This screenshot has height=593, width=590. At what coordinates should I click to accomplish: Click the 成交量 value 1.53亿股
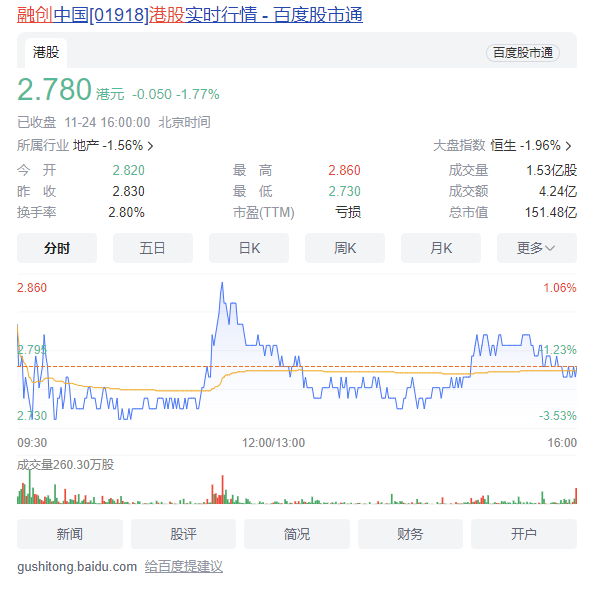coord(552,170)
